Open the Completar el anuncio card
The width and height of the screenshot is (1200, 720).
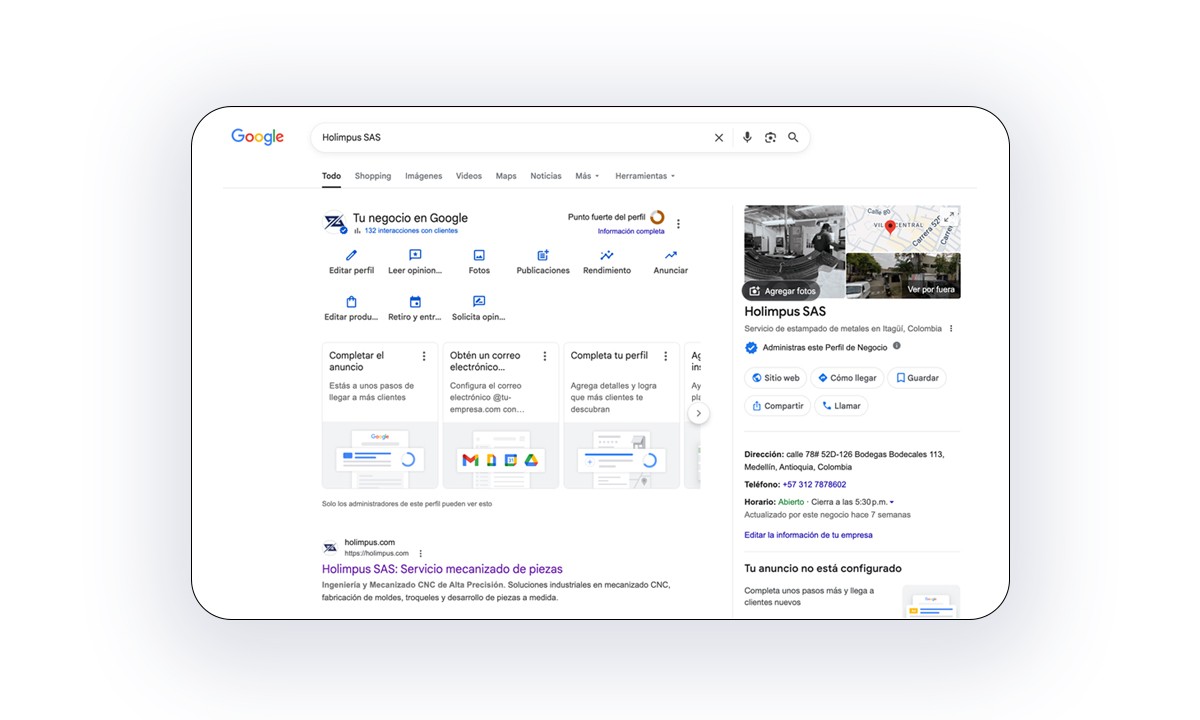[x=380, y=415]
